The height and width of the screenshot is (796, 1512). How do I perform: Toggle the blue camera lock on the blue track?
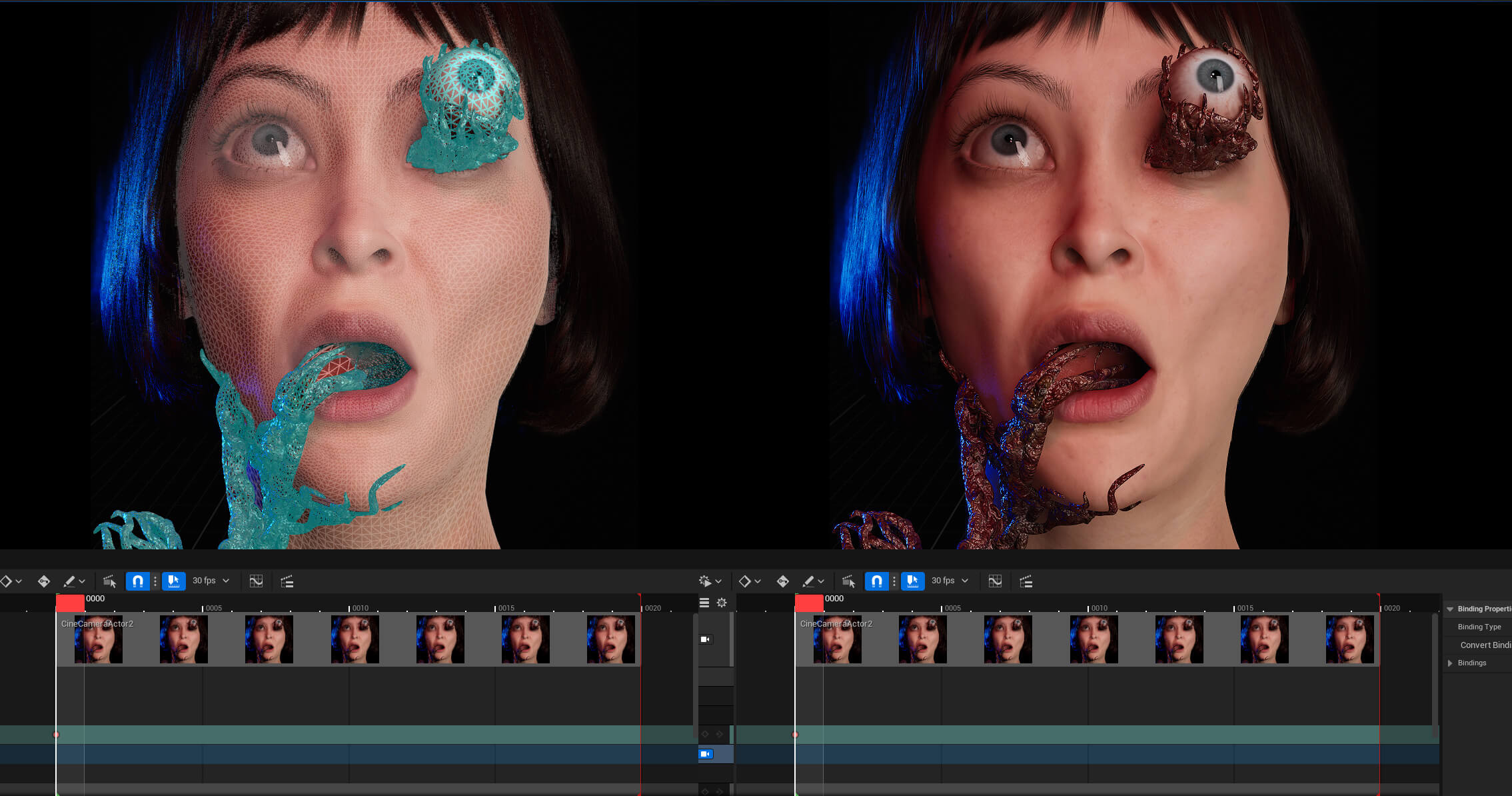click(x=706, y=754)
